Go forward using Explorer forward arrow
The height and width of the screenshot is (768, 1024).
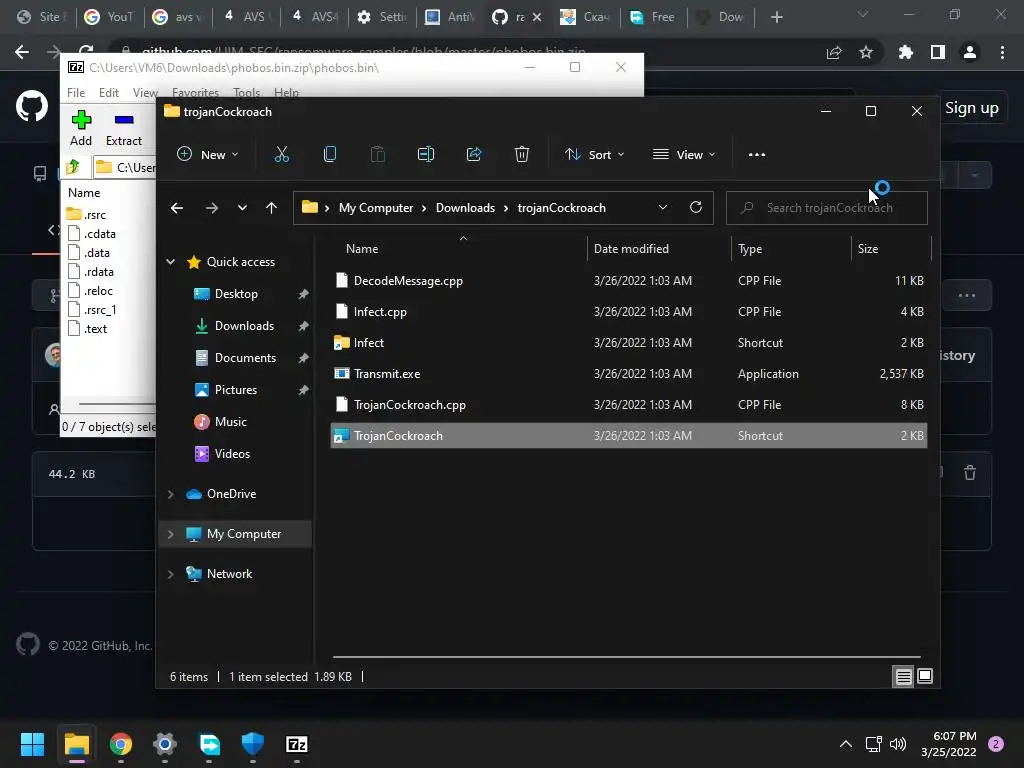(212, 208)
